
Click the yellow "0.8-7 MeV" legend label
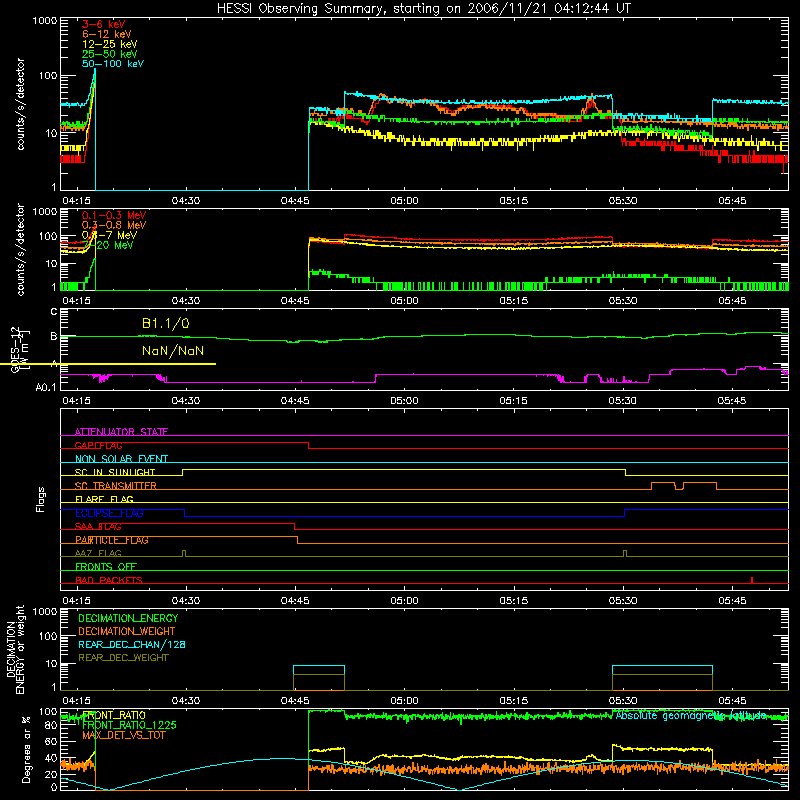[109, 235]
